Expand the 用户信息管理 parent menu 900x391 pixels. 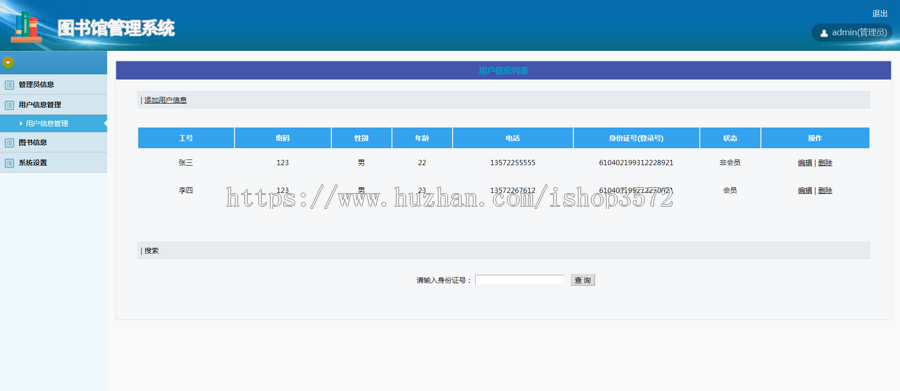[53, 105]
